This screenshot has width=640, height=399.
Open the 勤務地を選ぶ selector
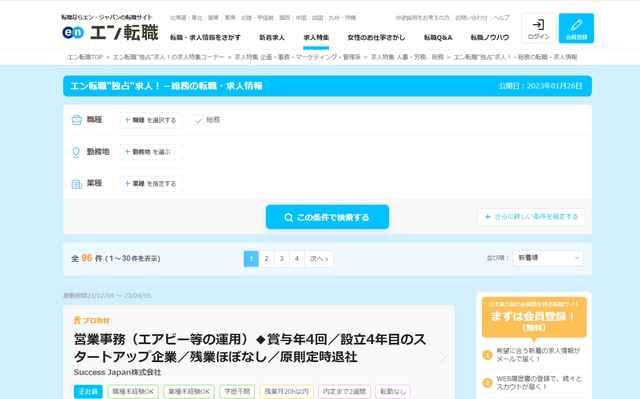[151, 152]
